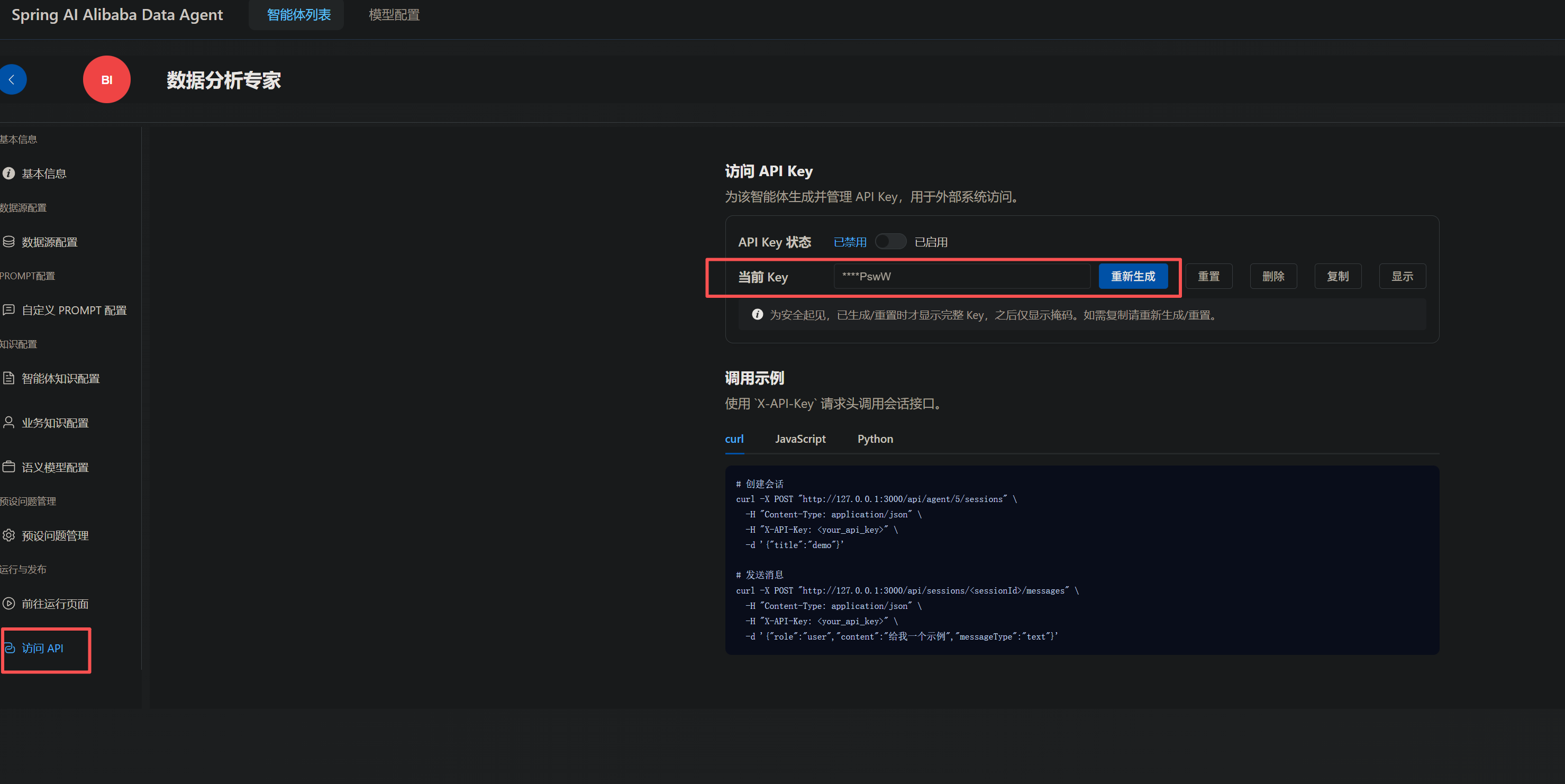Click the 智能体知识配置 document icon
Viewport: 1565px width, 784px height.
[8, 378]
